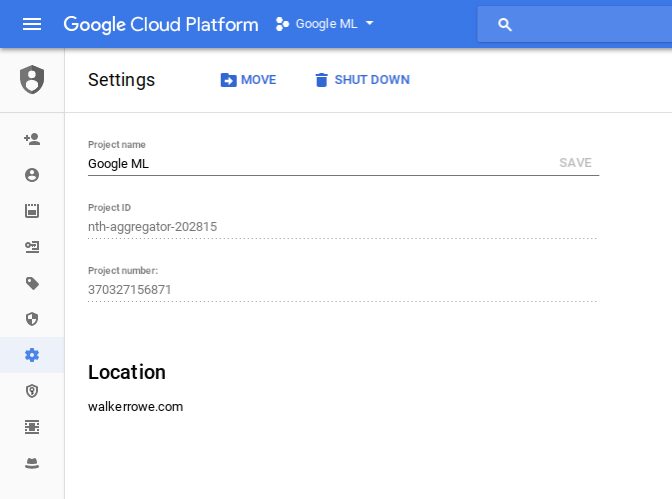Click the SHUT DOWN project button

coord(361,80)
